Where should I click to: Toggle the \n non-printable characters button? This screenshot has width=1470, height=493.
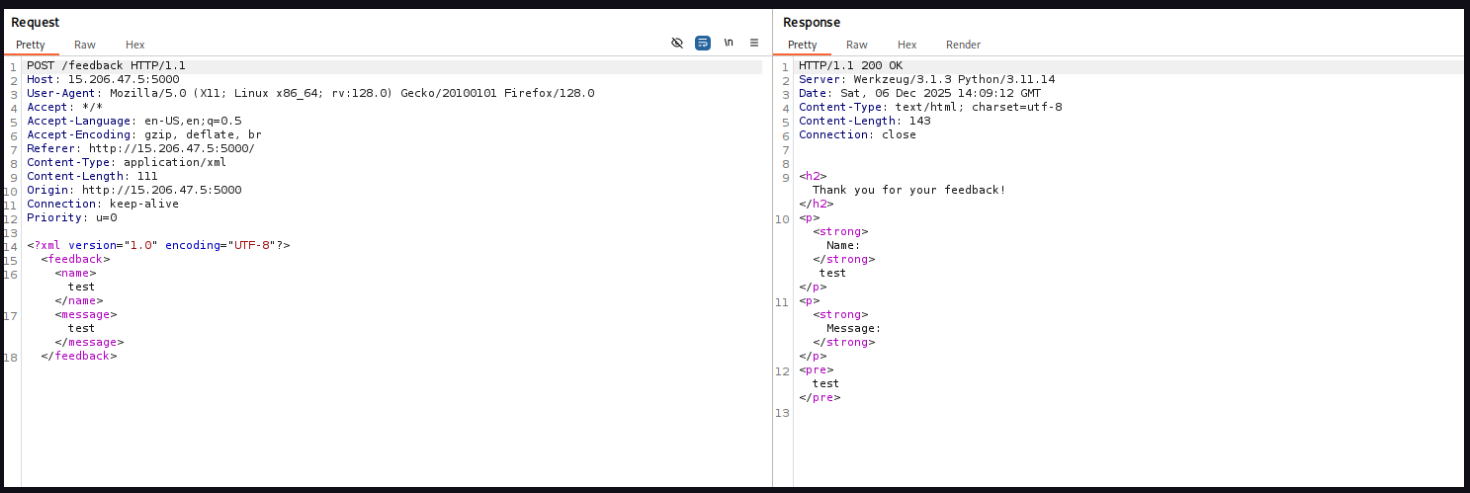coord(729,43)
